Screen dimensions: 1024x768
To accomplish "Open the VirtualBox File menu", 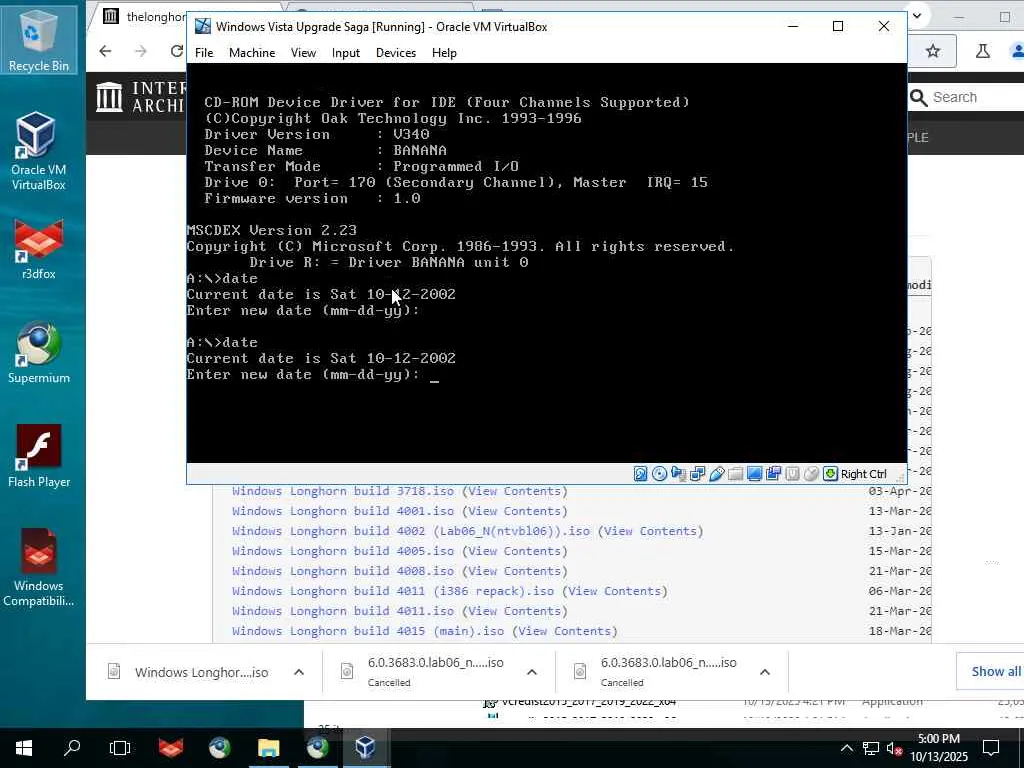I will point(204,53).
